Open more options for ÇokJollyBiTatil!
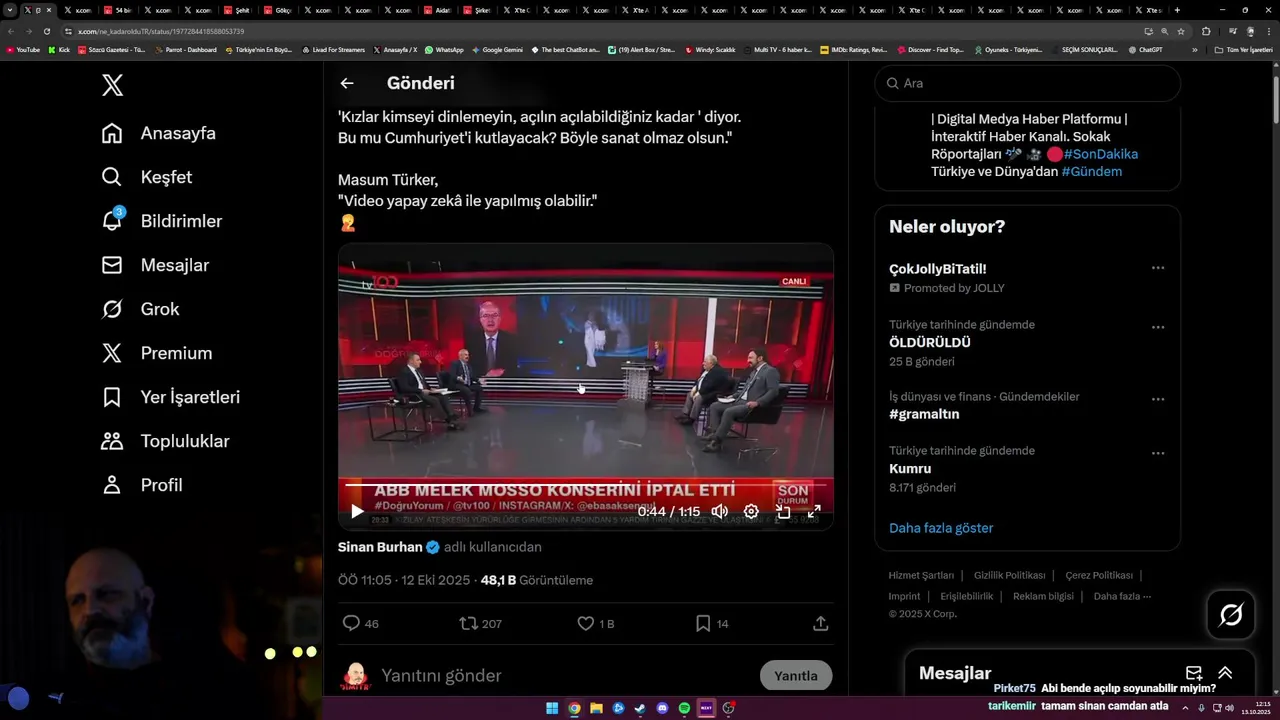1280x720 pixels. [x=1158, y=268]
